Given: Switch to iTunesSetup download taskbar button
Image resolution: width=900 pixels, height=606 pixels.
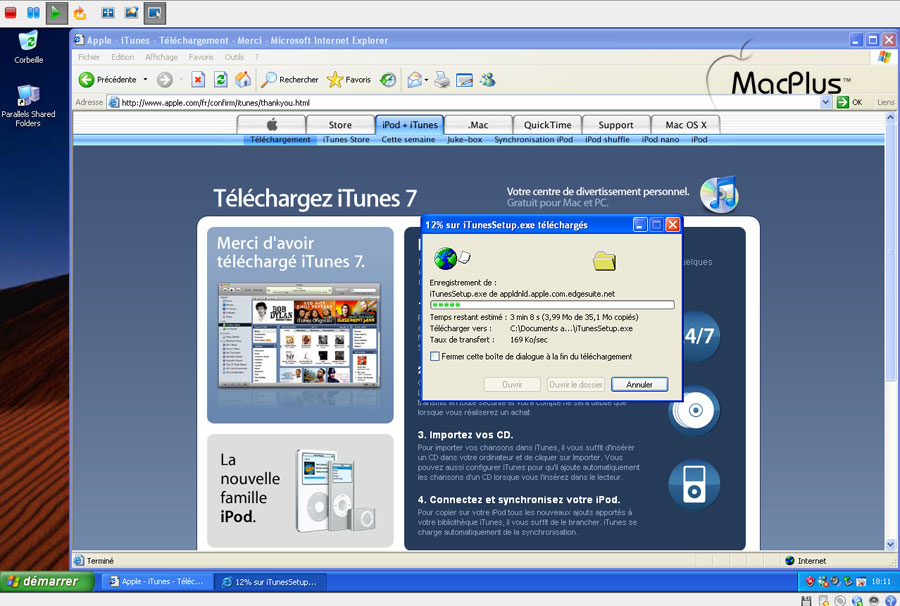Looking at the screenshot, I should [x=270, y=581].
